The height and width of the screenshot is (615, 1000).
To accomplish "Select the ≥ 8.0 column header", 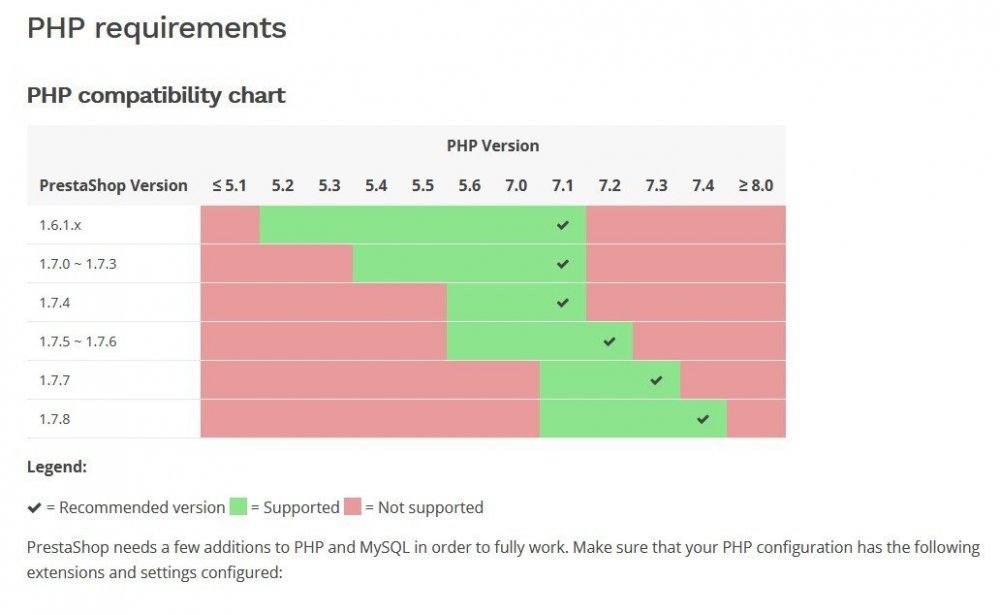I will pos(756,186).
